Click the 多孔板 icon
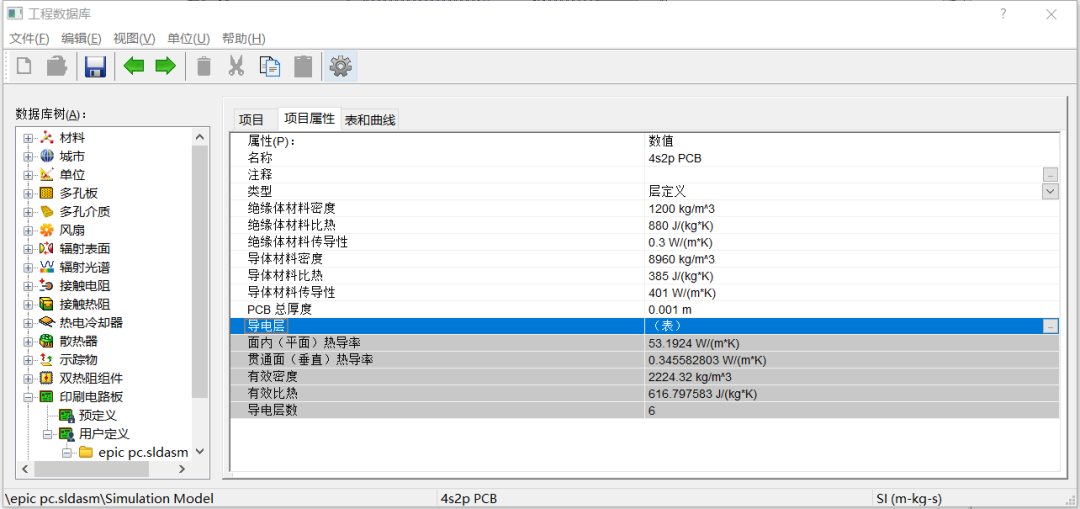The image size is (1080, 509). pos(47,194)
